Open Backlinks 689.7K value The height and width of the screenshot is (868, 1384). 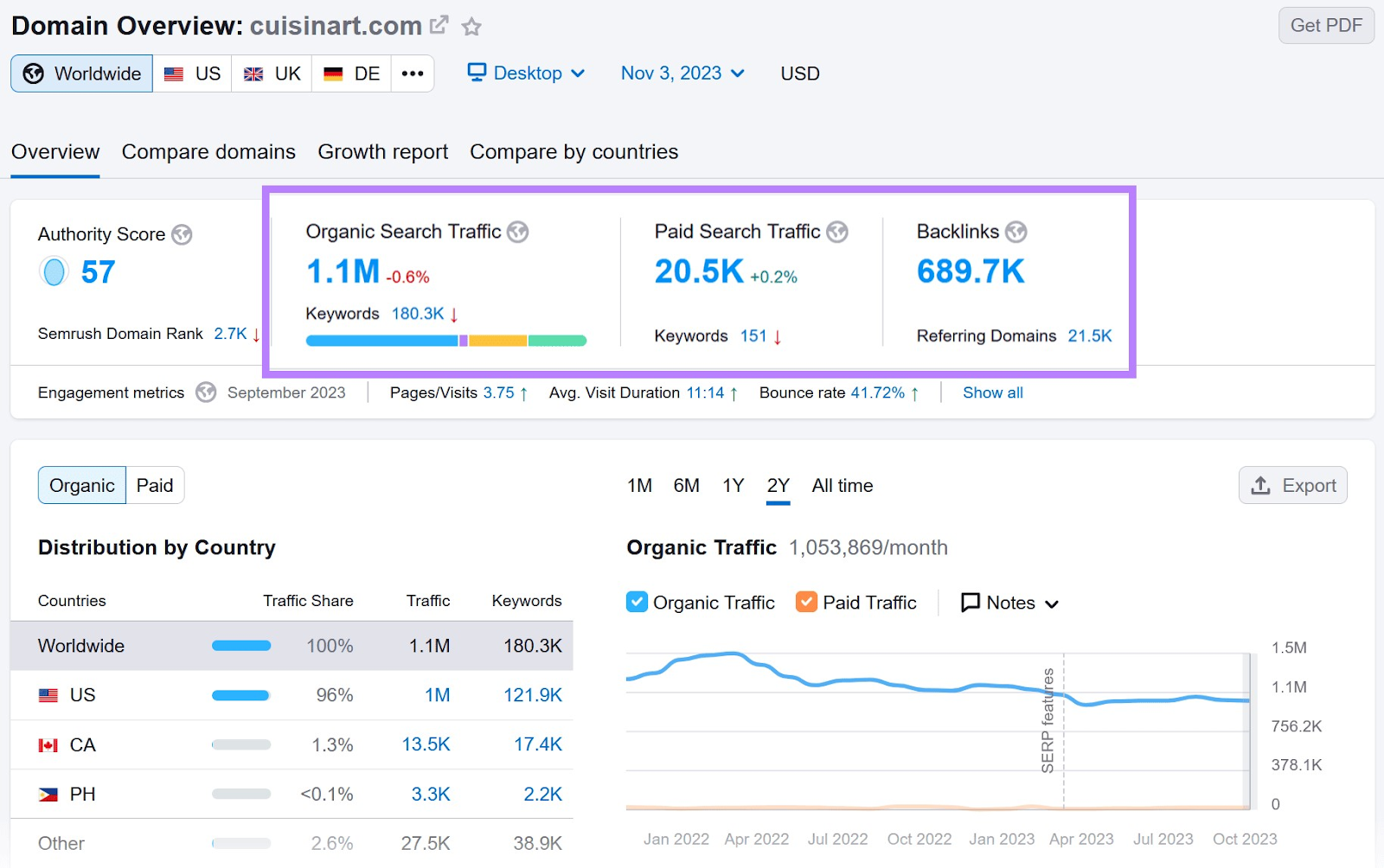(971, 271)
